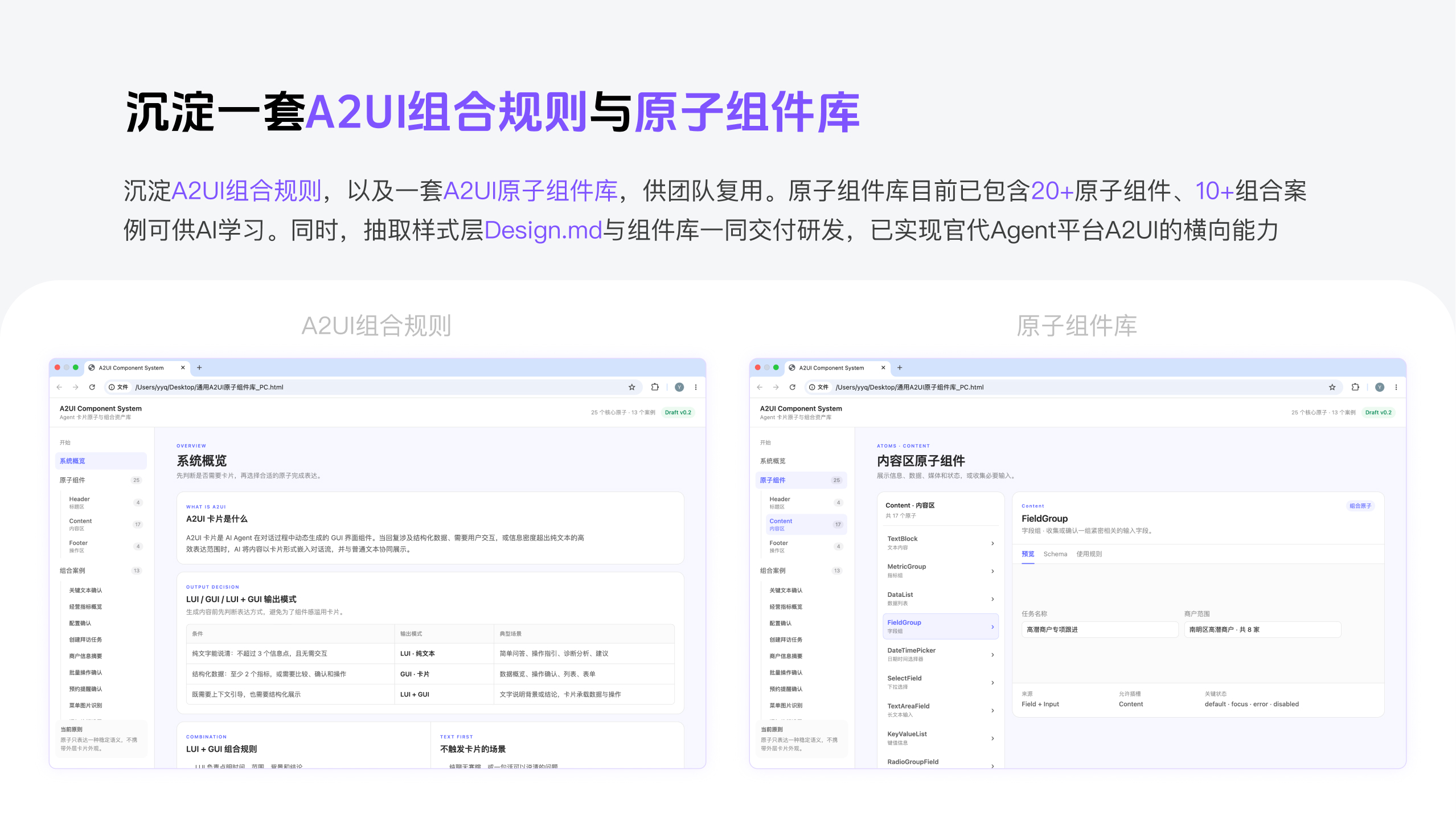
Task: Click the address bar URL in right window
Action: pos(909,387)
